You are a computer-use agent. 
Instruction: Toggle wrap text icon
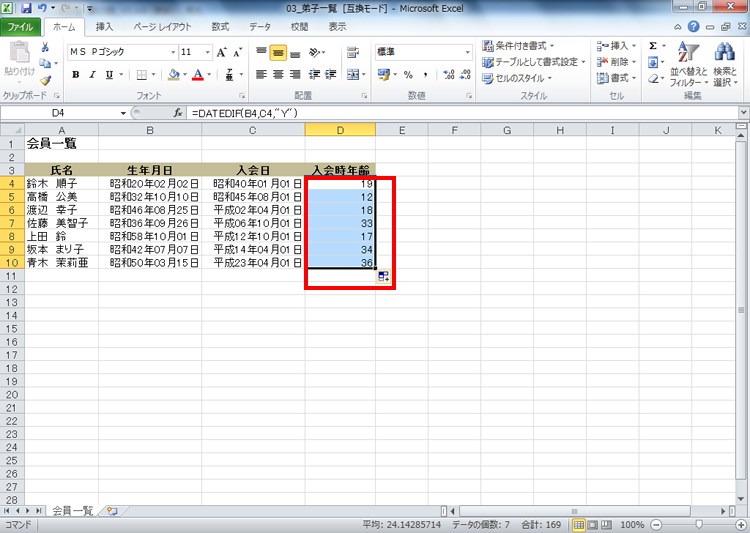(x=353, y=52)
